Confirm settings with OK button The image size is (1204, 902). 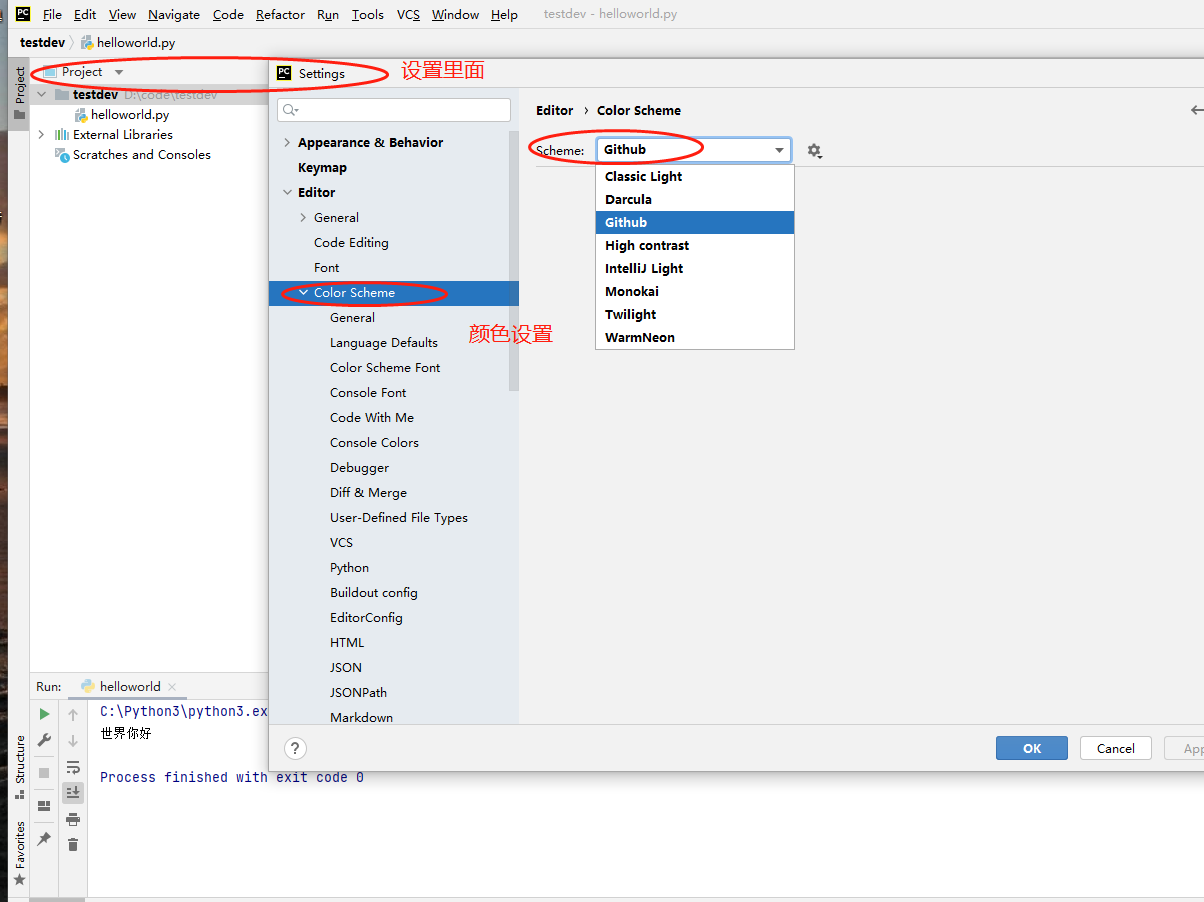pyautogui.click(x=1032, y=748)
